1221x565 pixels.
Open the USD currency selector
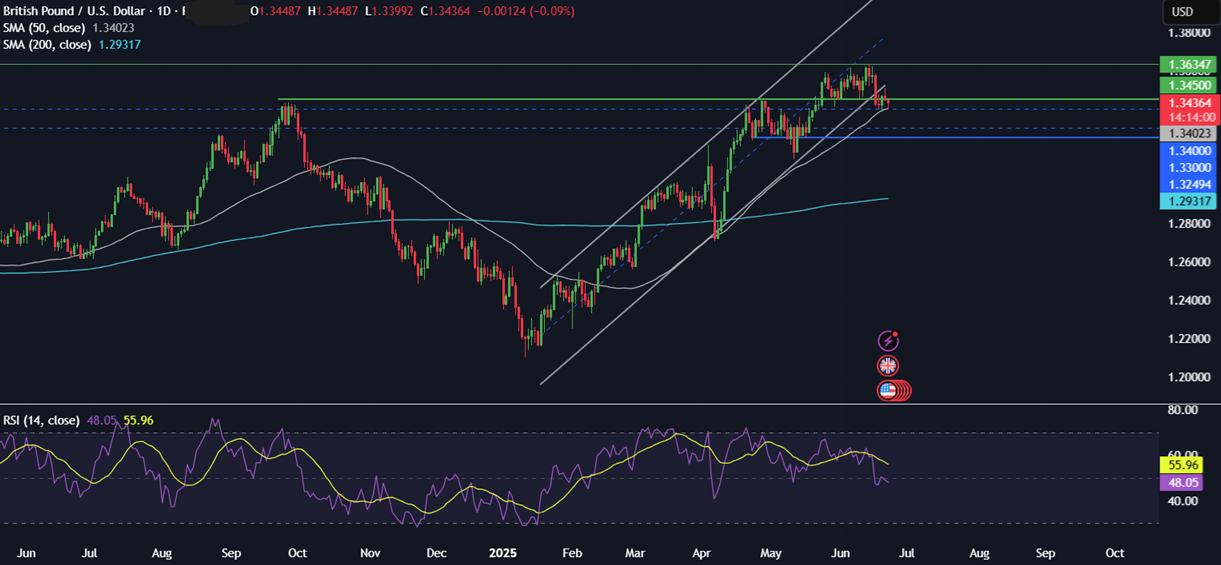1183,12
